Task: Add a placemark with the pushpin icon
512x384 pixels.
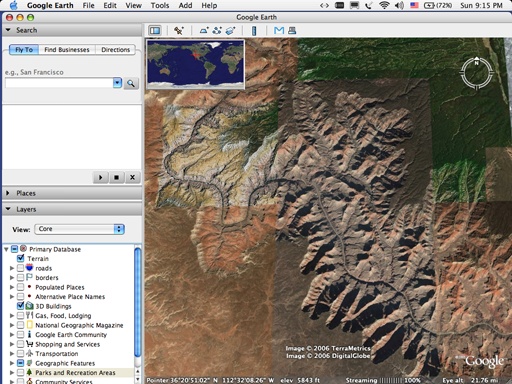Action: coord(179,31)
